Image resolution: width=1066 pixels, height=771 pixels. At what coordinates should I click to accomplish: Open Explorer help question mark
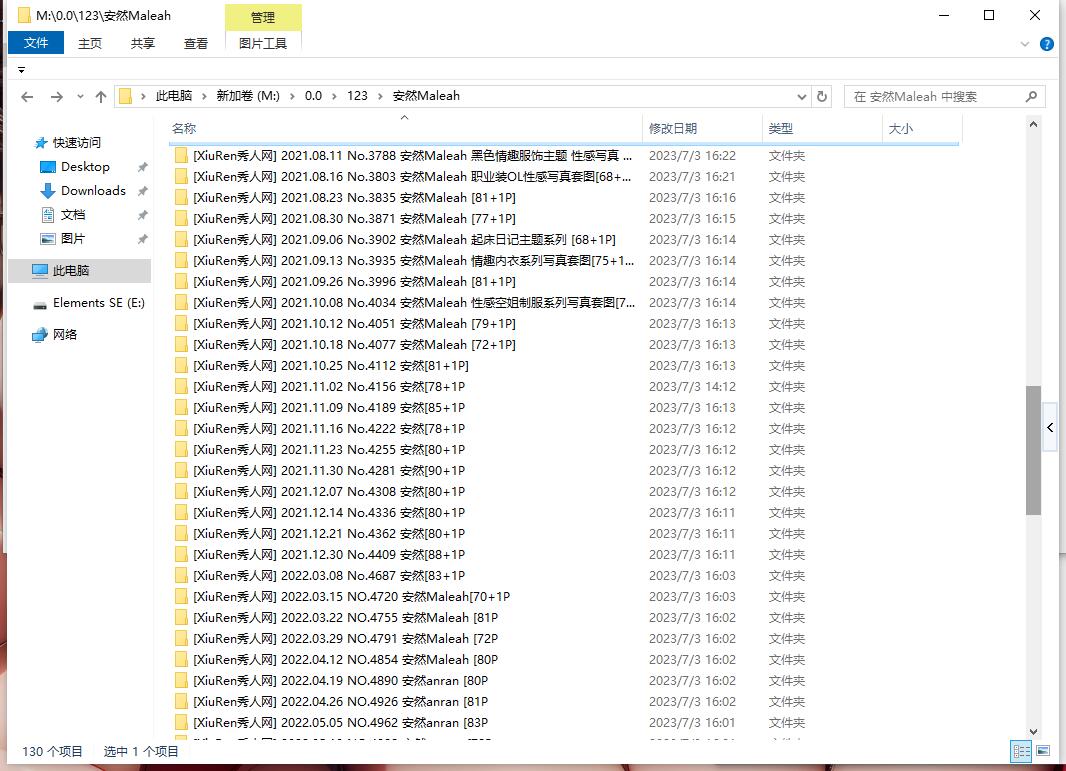[1047, 44]
